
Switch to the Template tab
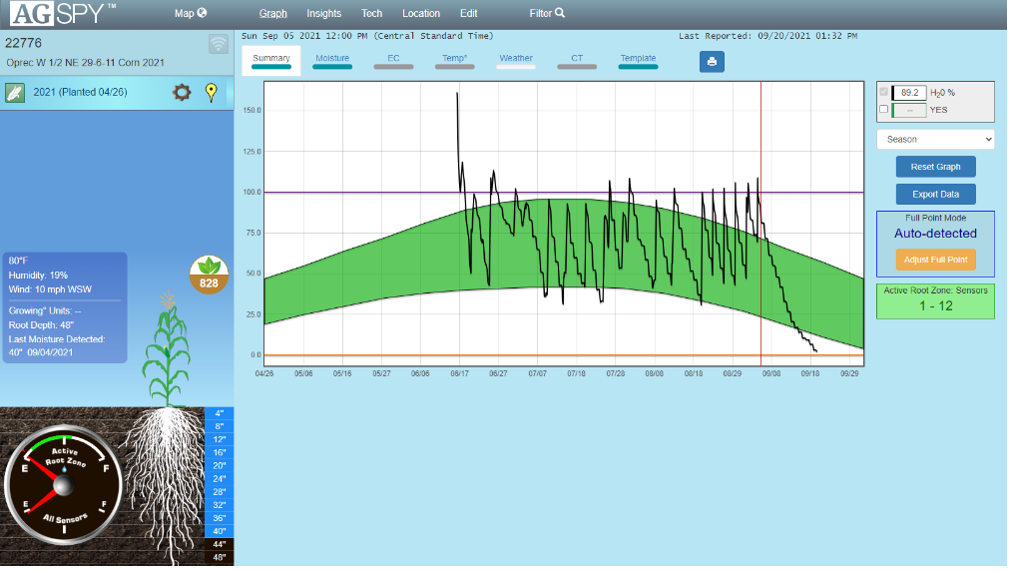(640, 61)
